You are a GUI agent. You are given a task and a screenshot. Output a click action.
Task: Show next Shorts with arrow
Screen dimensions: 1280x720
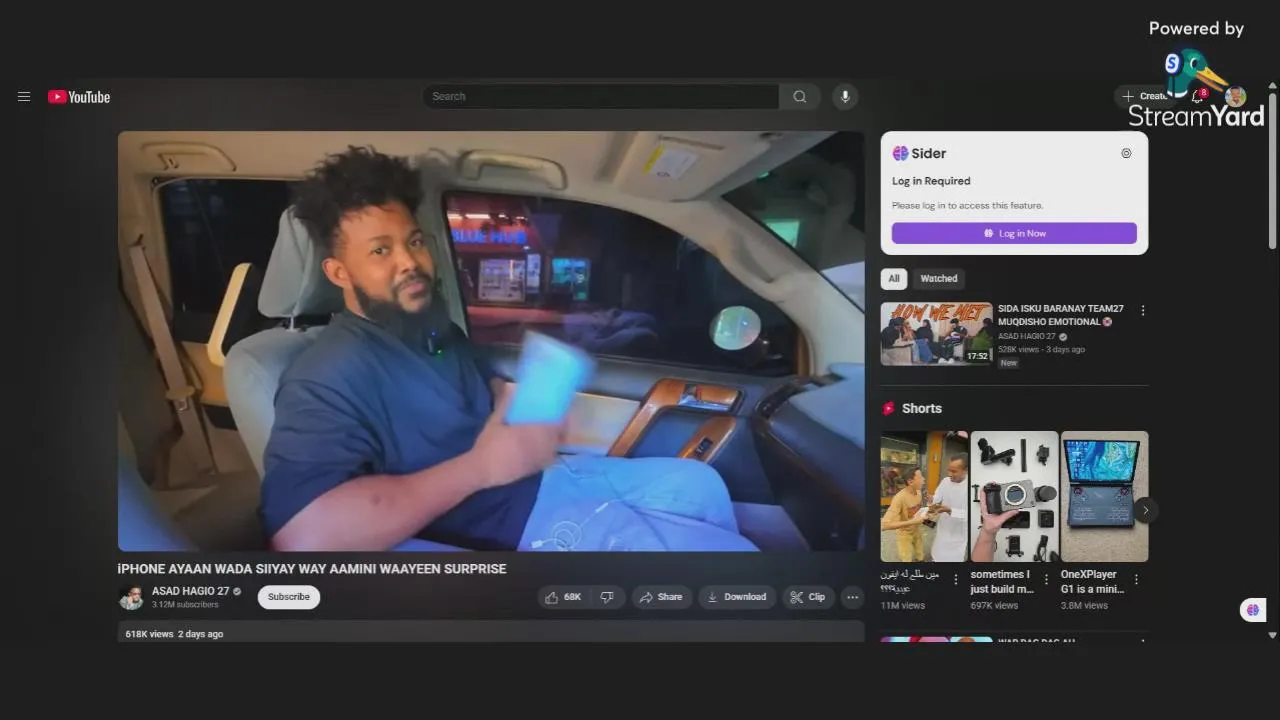pyautogui.click(x=1145, y=510)
